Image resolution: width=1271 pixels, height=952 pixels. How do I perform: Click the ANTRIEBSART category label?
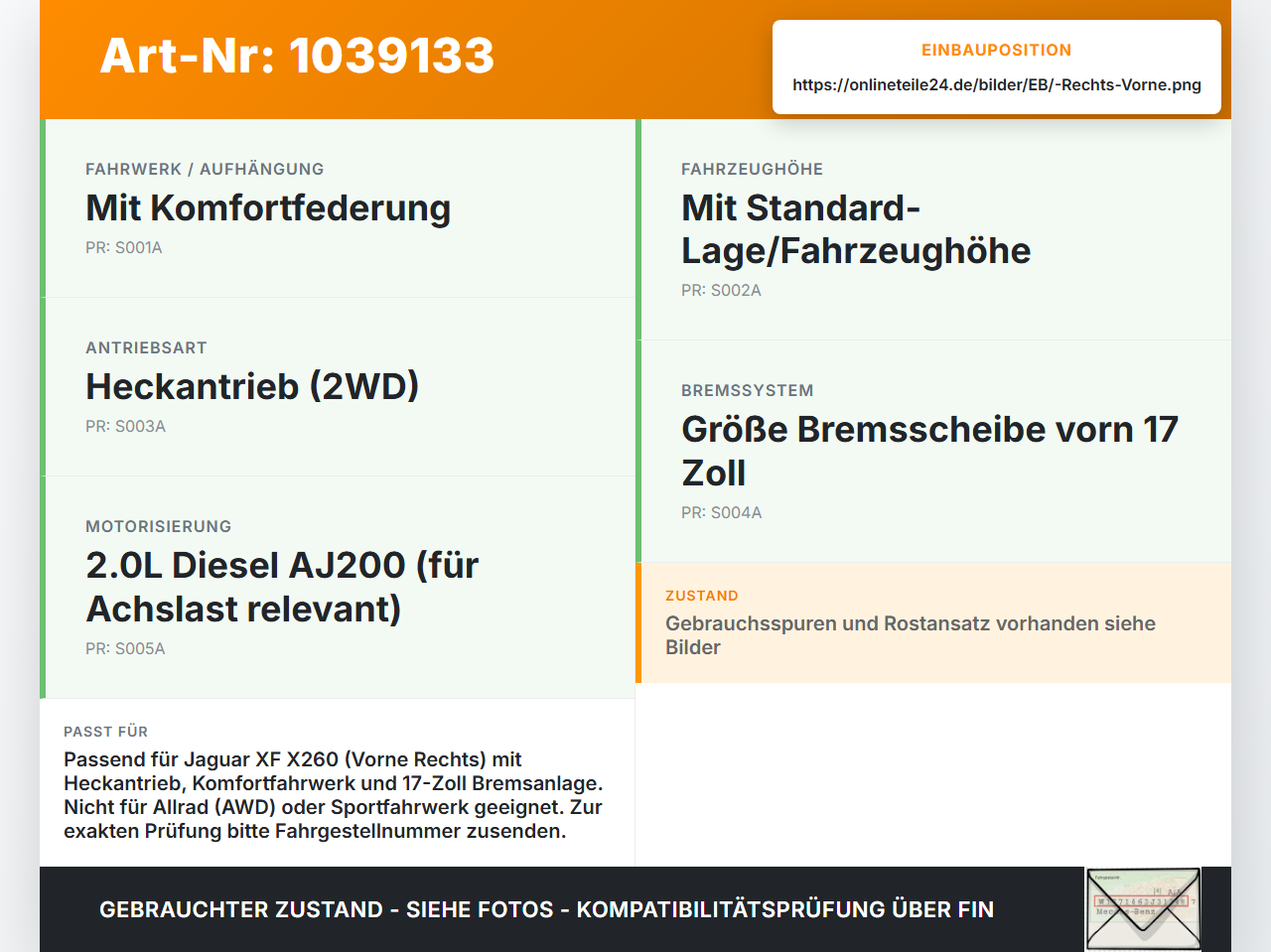pos(146,347)
